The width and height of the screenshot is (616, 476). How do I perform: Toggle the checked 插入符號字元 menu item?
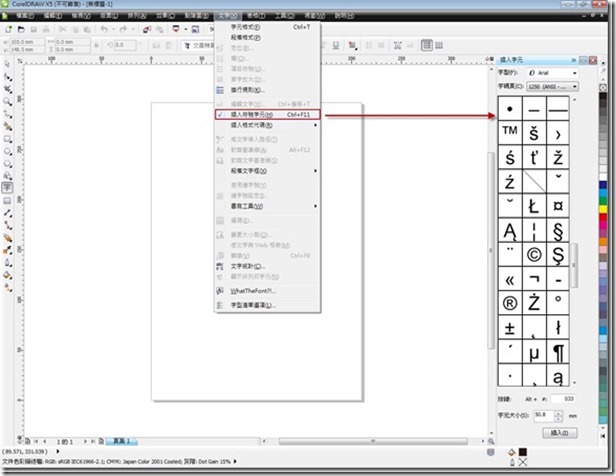[268, 114]
